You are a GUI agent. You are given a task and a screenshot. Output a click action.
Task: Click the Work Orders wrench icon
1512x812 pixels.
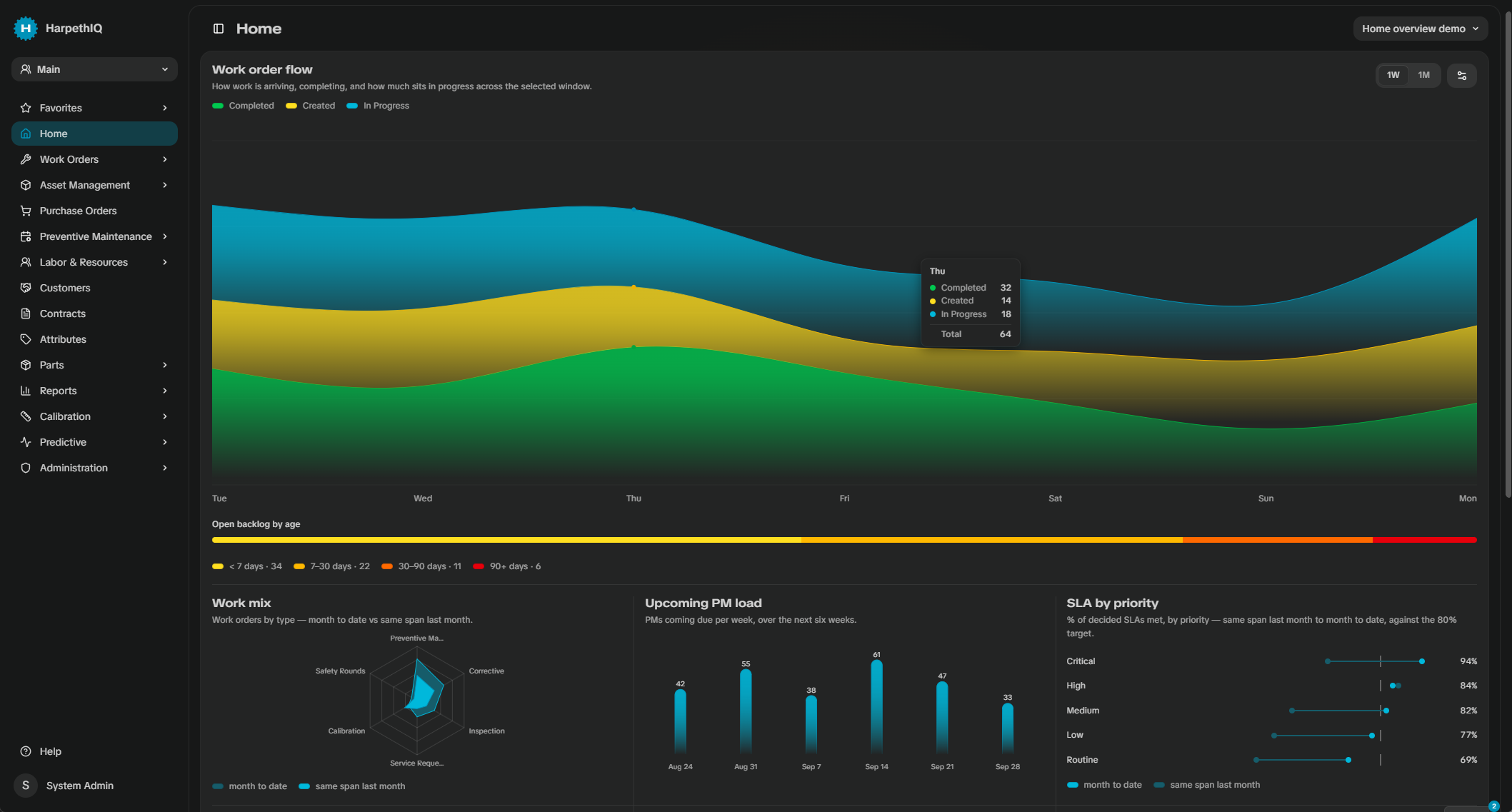click(26, 159)
